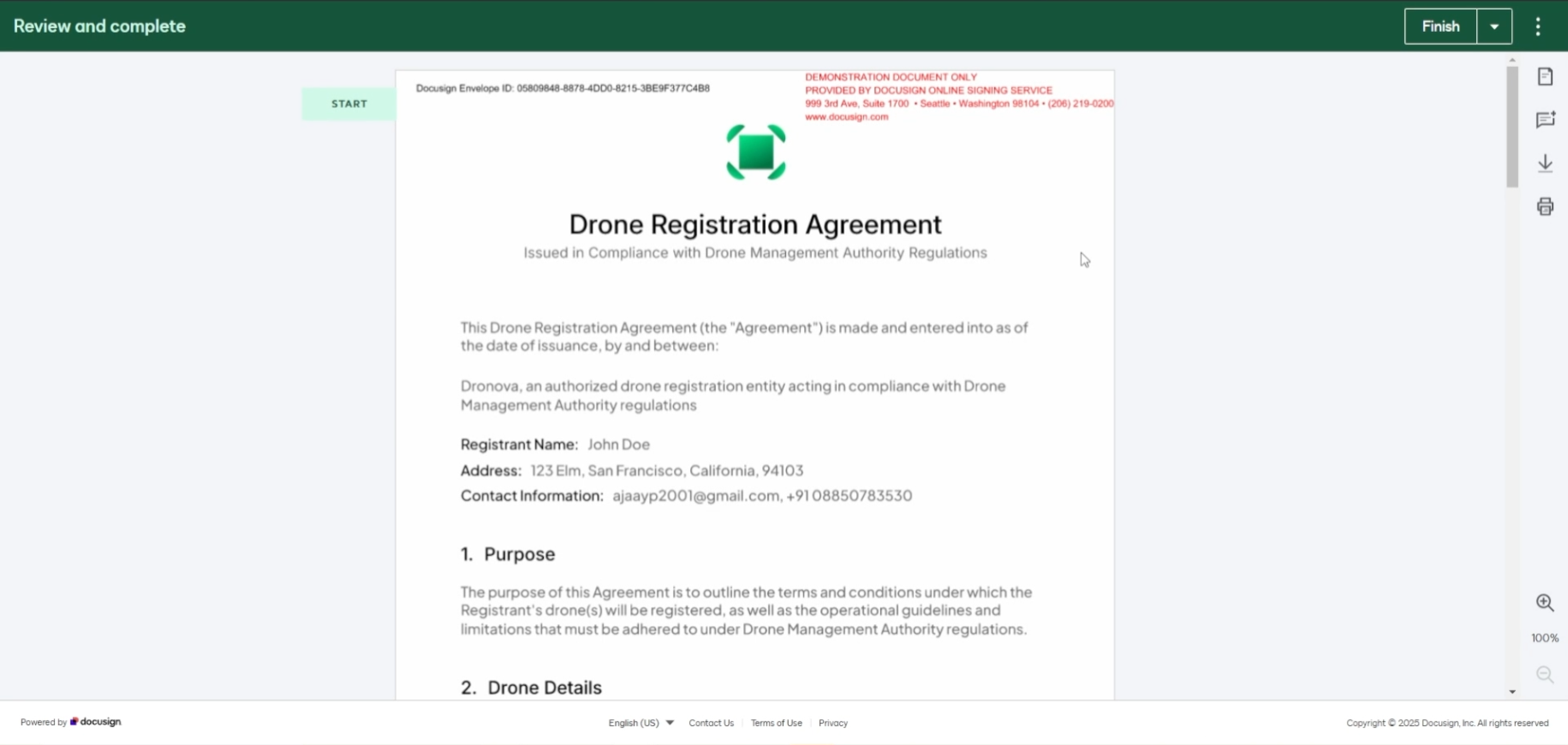Click the scrollbar up arrow
This screenshot has height=745, width=1568.
[x=1512, y=60]
